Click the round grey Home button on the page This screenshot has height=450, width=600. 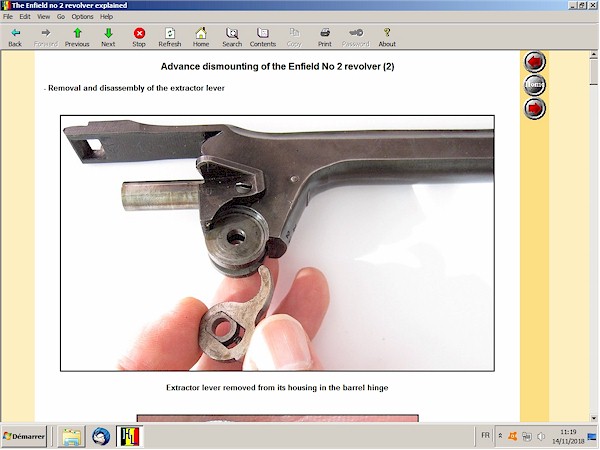535,85
